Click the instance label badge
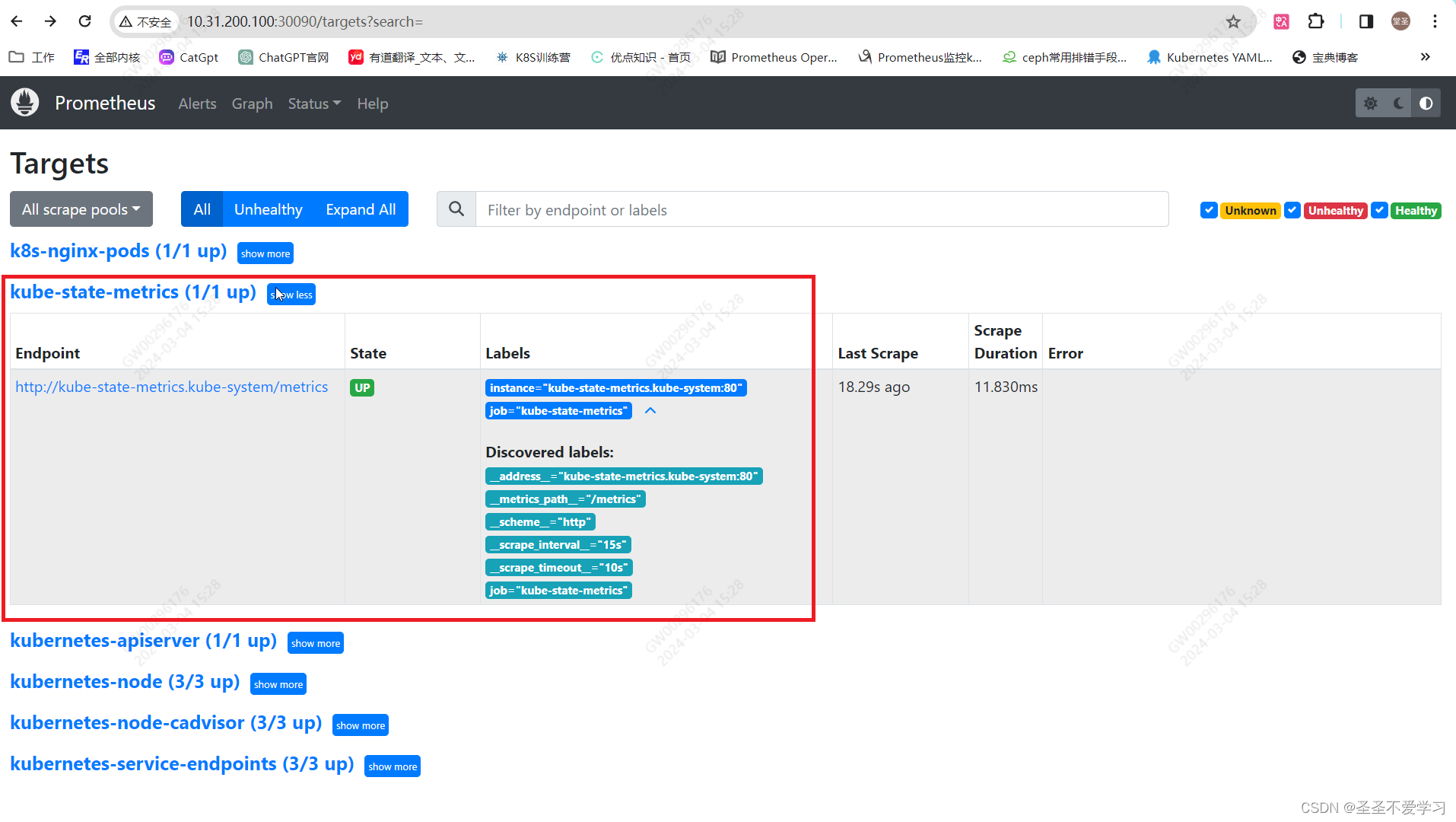 (616, 388)
